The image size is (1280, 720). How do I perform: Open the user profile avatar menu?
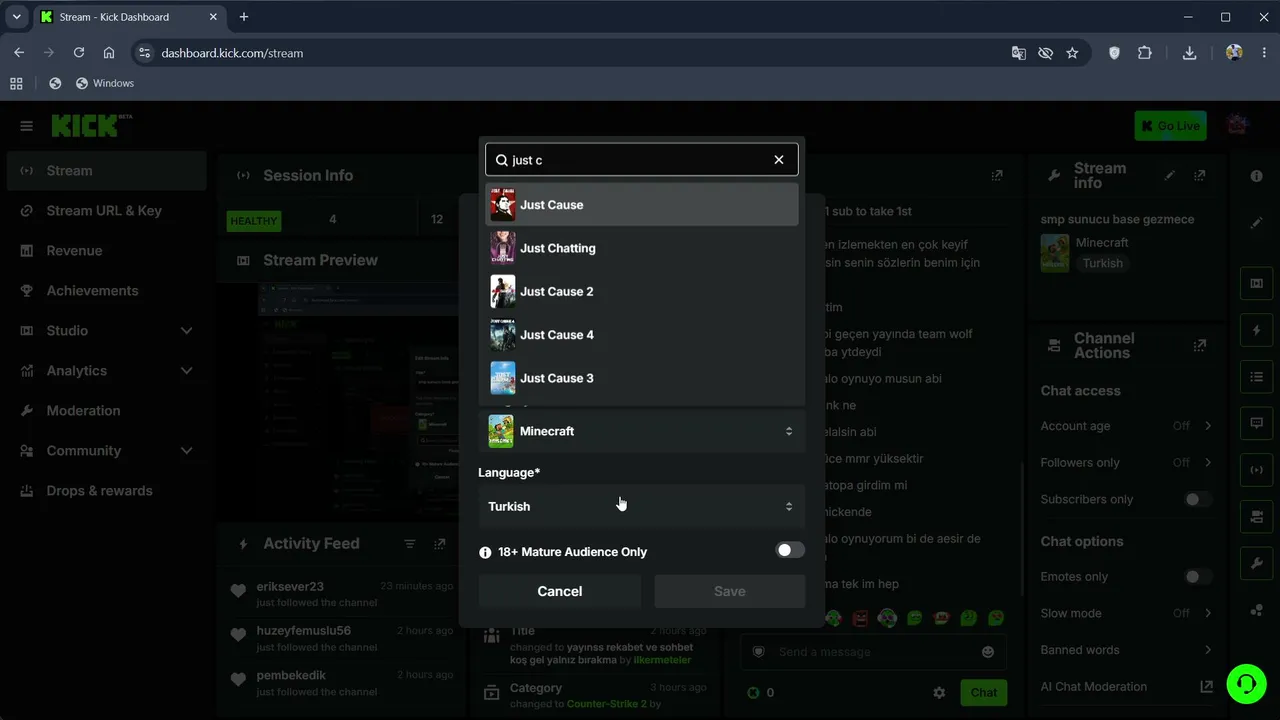1238,125
